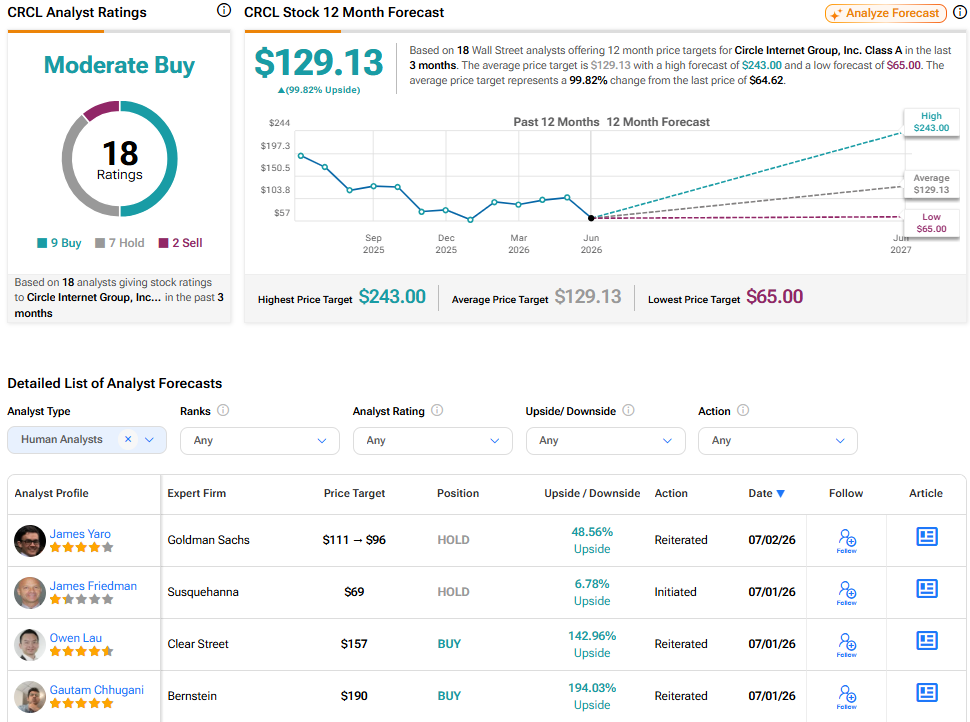Screen dimensions: 970x722
Task: Open the Ranks filter info icon
Action: click(223, 410)
